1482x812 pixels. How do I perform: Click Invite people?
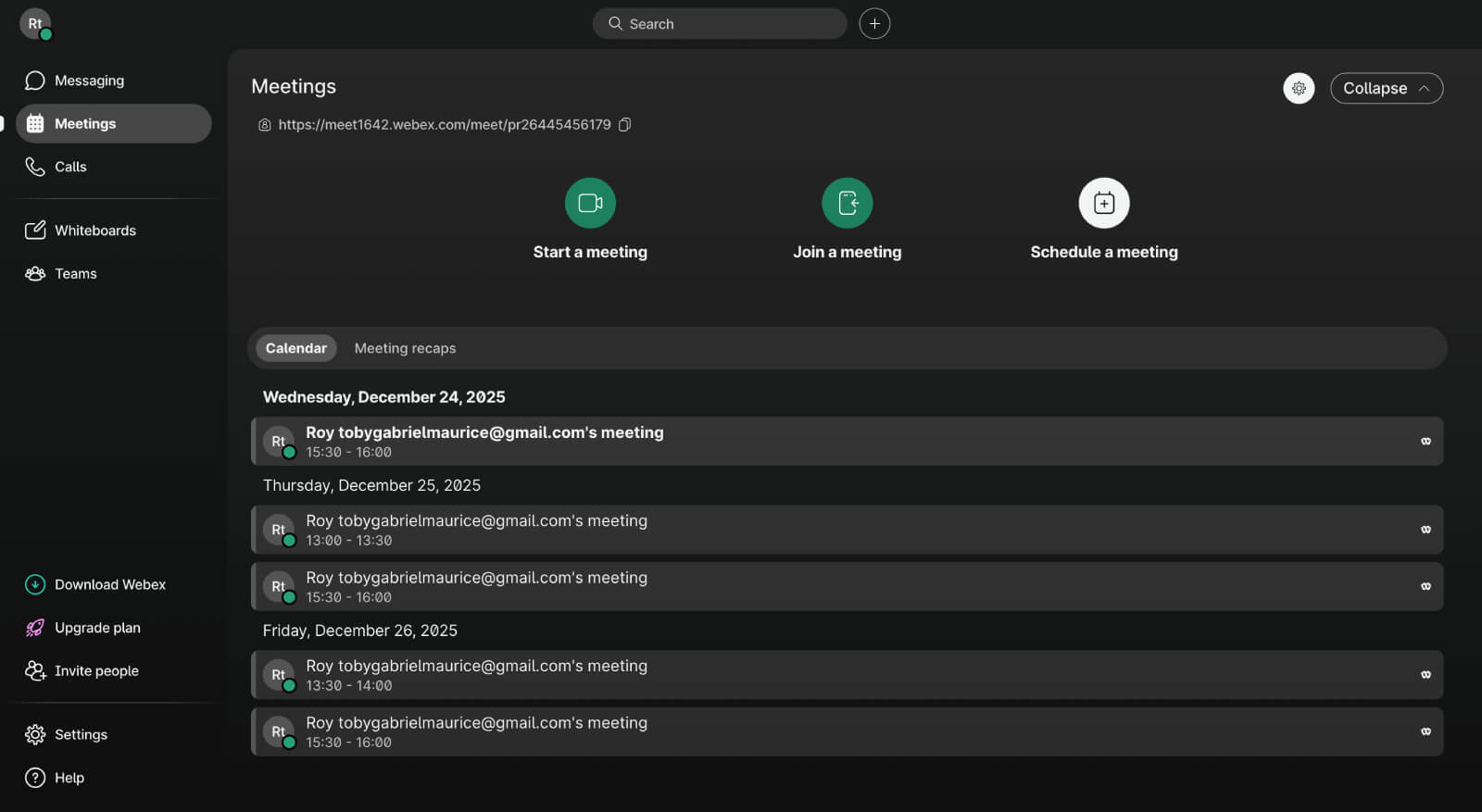click(x=113, y=670)
